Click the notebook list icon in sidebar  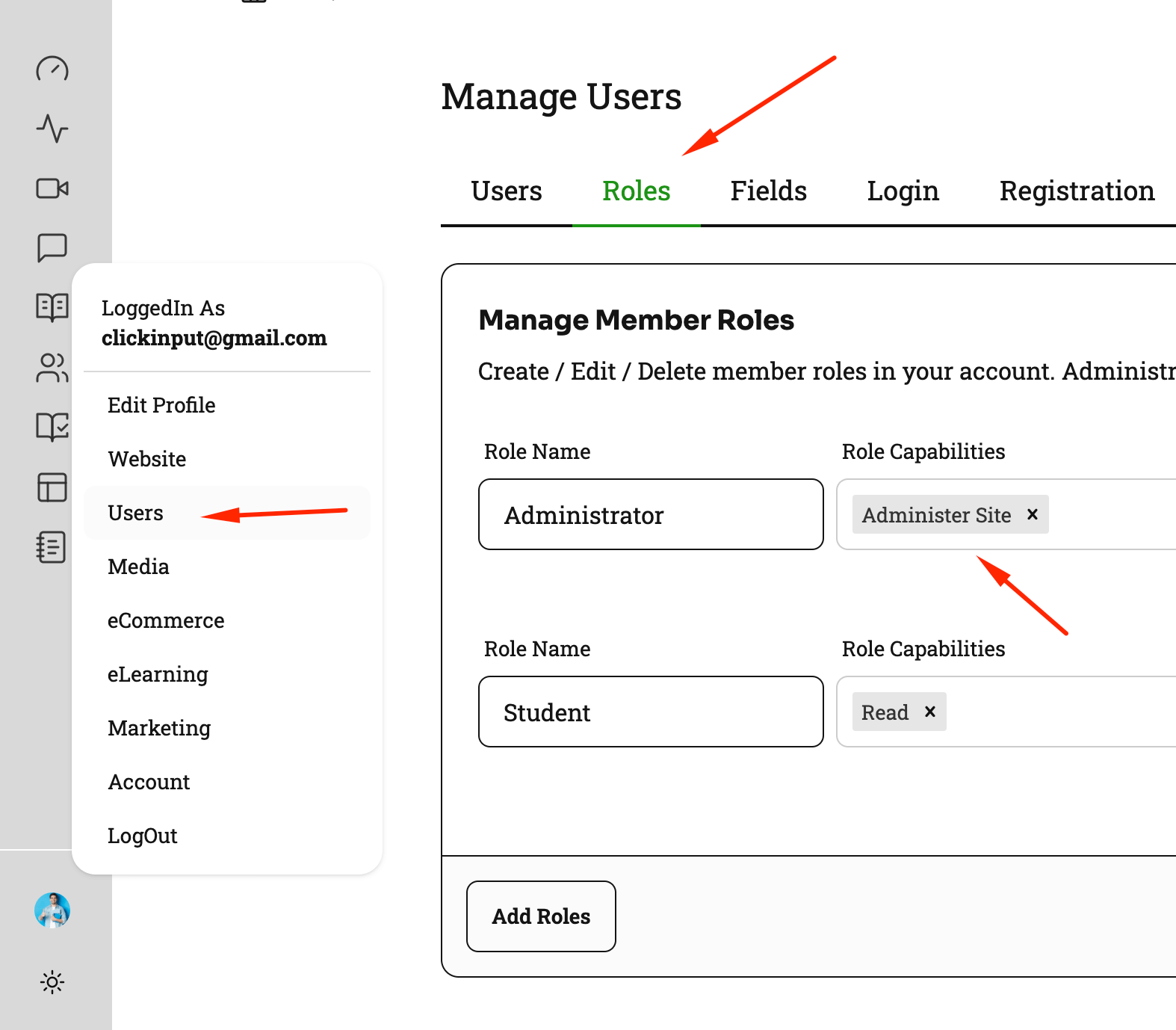(52, 547)
